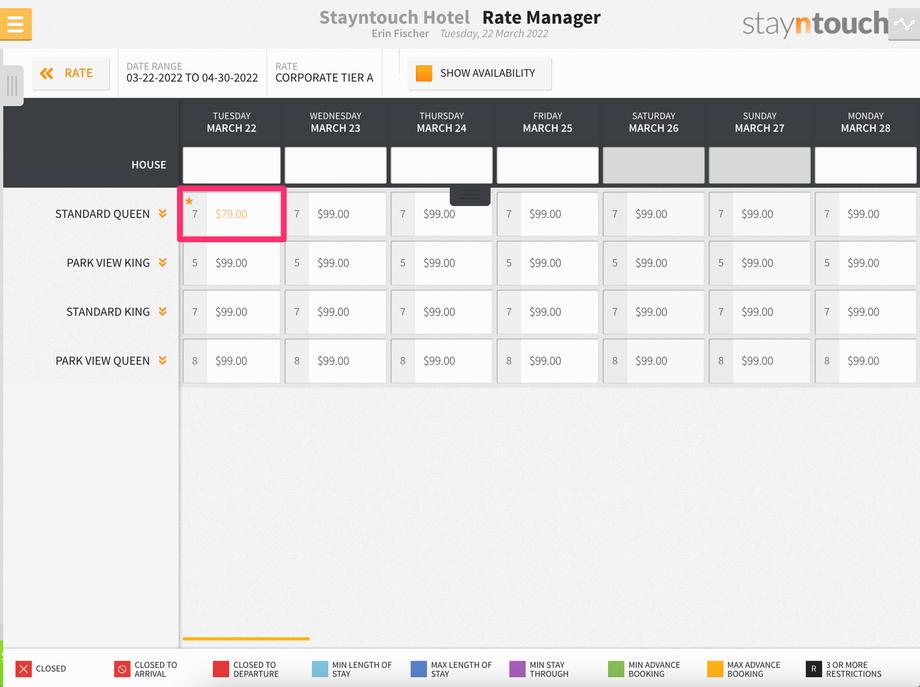Click the orange Max Advance Booking legend swatch
Image resolution: width=920 pixels, height=687 pixels.
715,669
